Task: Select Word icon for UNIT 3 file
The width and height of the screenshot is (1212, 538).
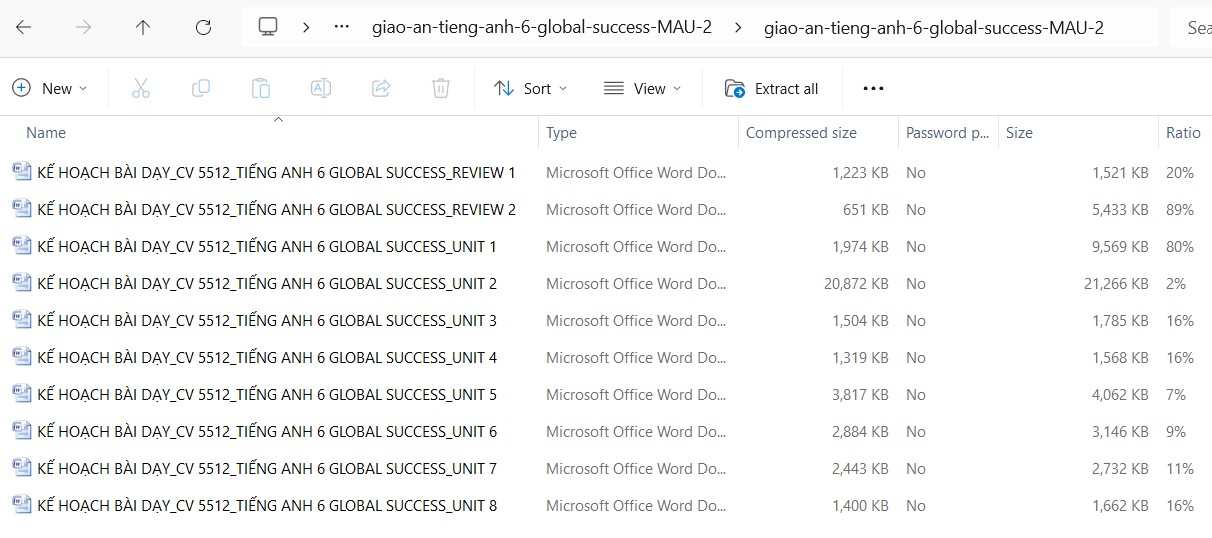Action: pyautogui.click(x=22, y=320)
